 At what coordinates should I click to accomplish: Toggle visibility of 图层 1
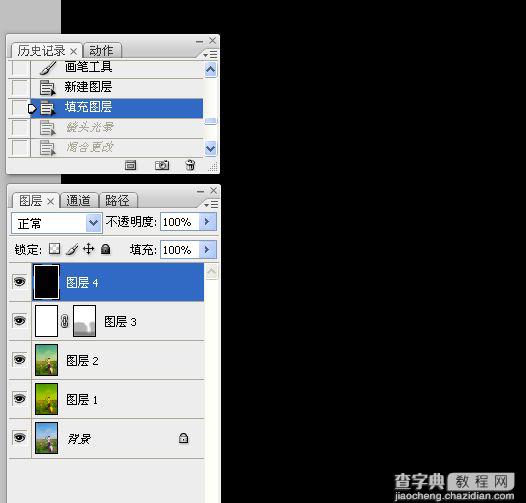tap(19, 398)
